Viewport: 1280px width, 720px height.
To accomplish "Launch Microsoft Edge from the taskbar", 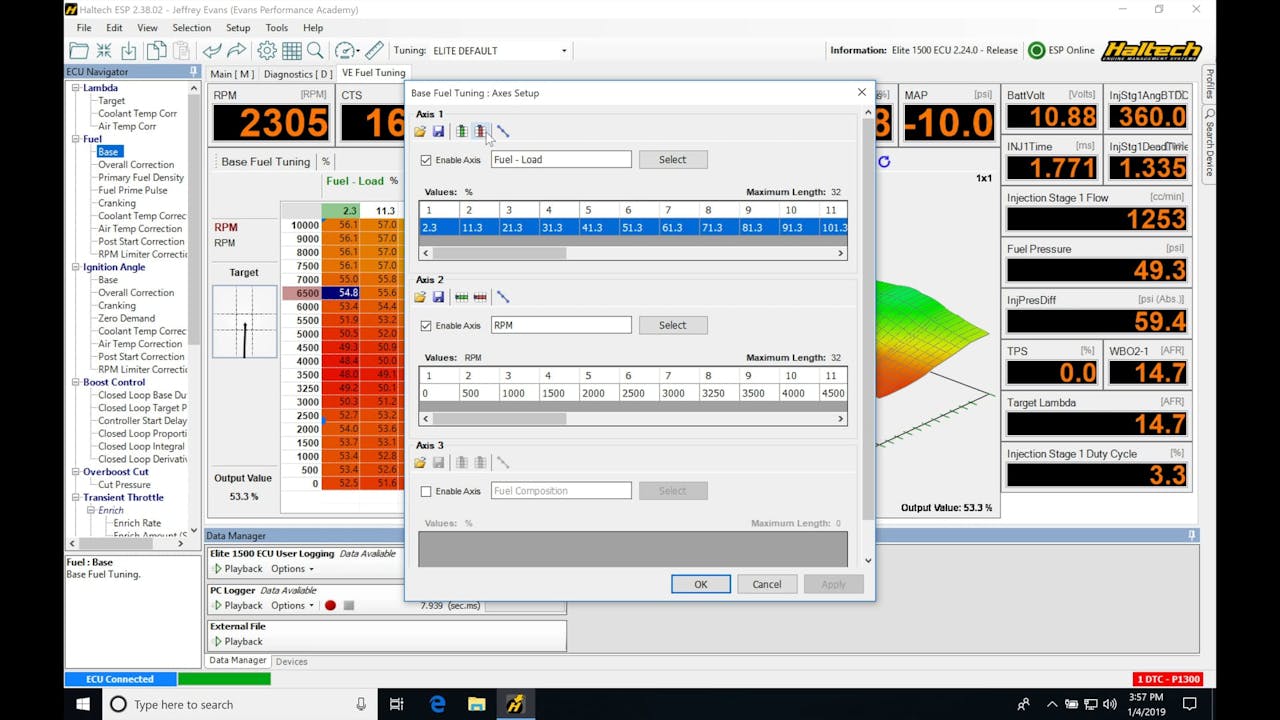I will (437, 704).
